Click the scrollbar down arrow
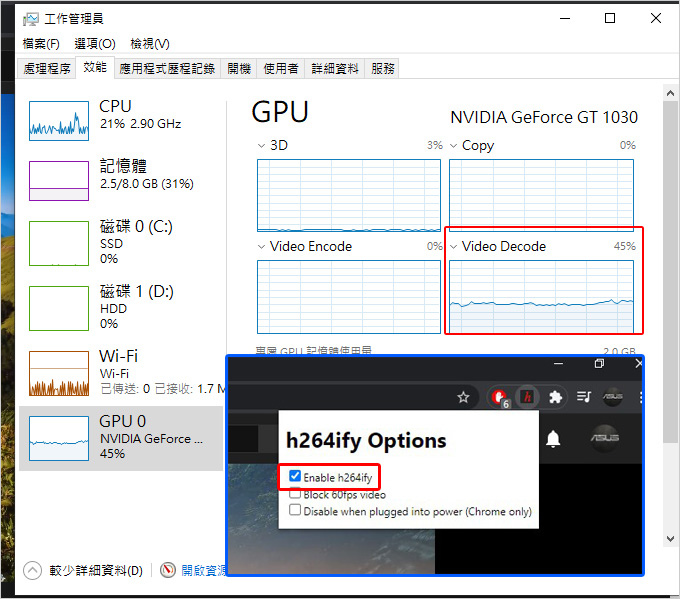Screen dimensions: 680x599 pos(670,539)
